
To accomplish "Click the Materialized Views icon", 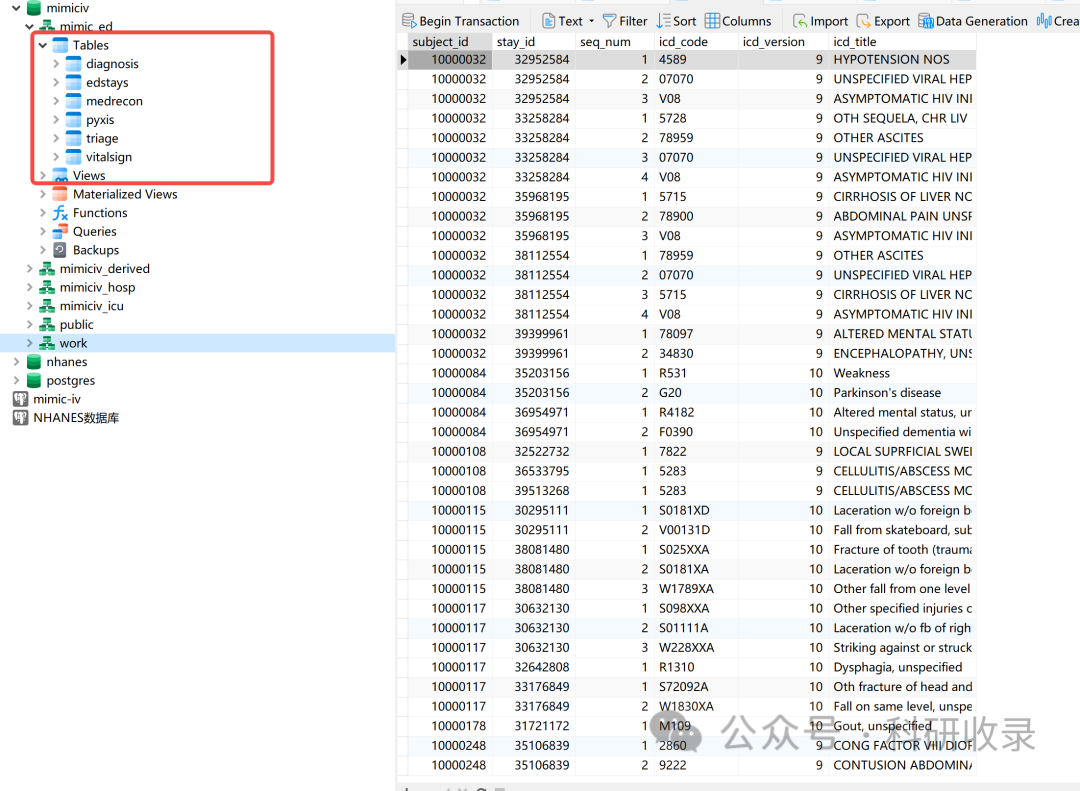I will pyautogui.click(x=60, y=194).
